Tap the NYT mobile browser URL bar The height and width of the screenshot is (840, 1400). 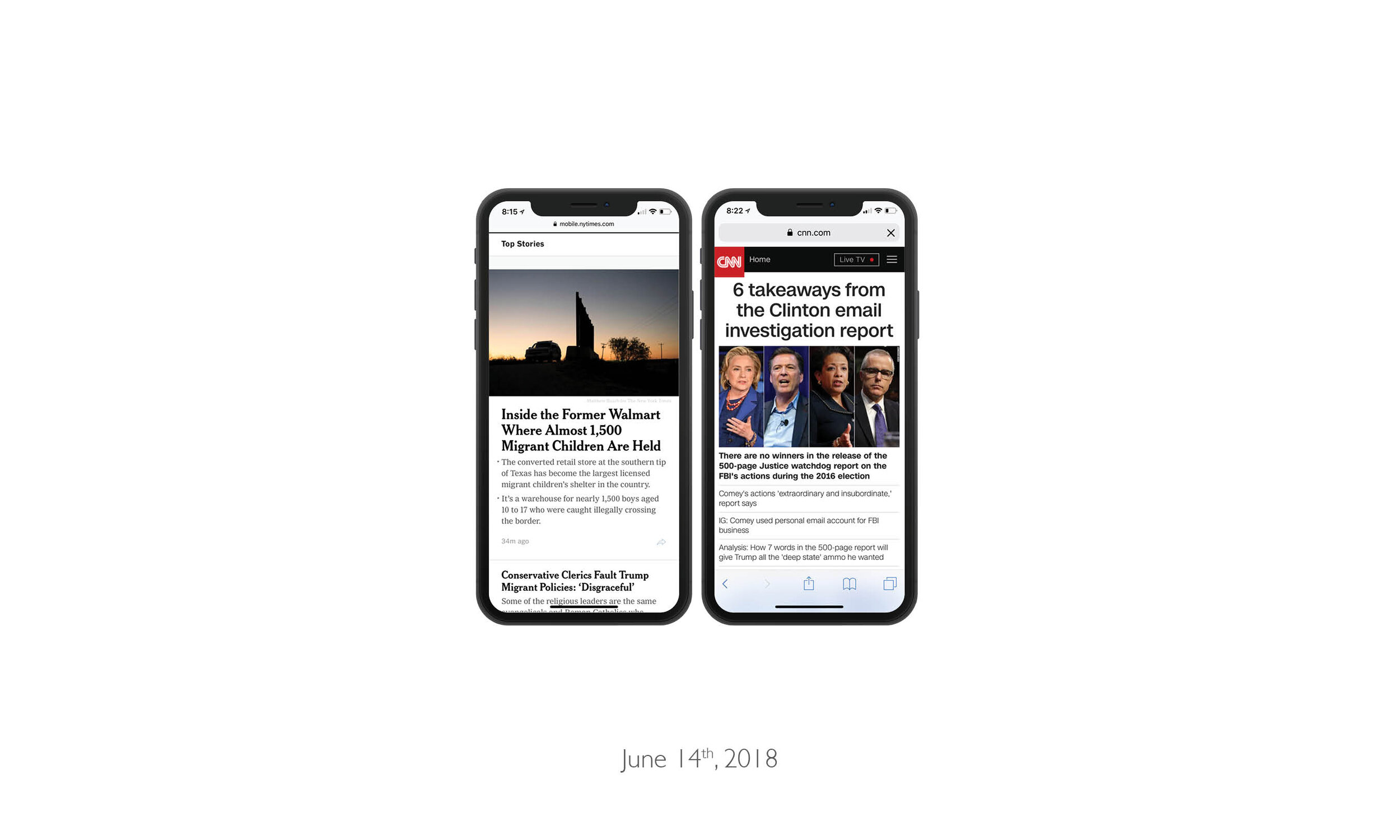(584, 223)
